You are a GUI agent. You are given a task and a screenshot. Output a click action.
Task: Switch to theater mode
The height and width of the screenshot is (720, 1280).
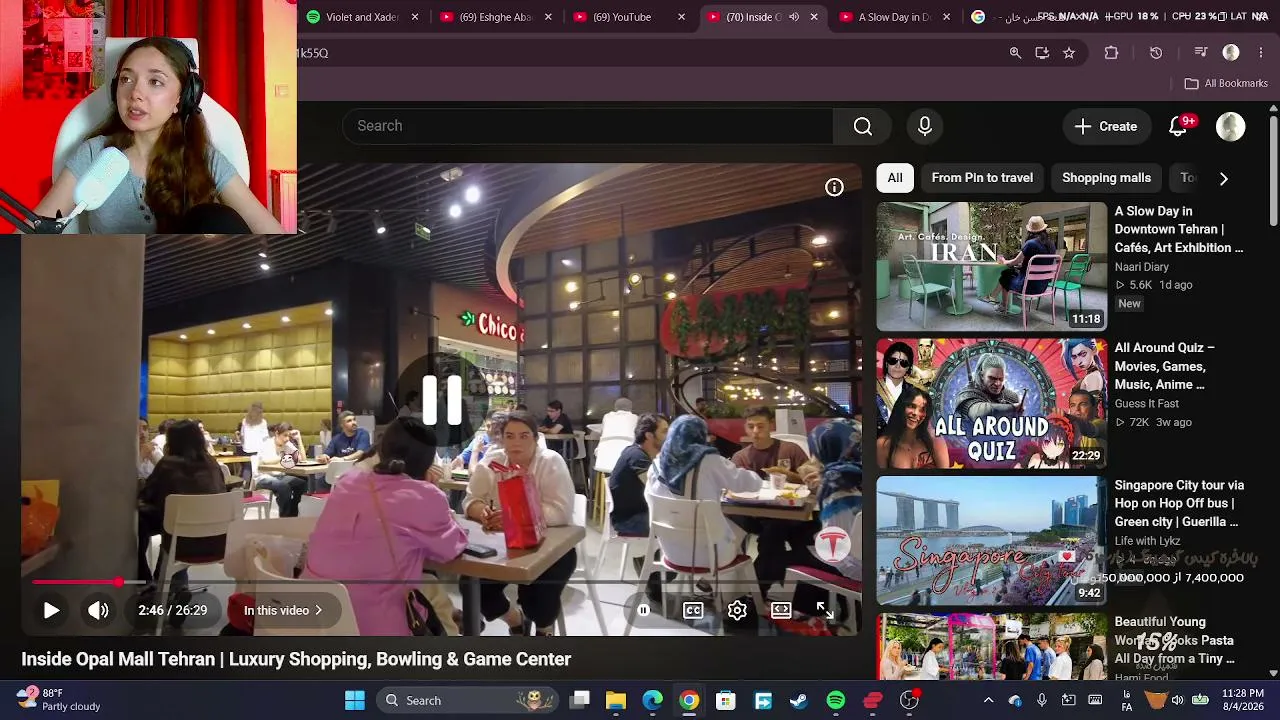[781, 610]
